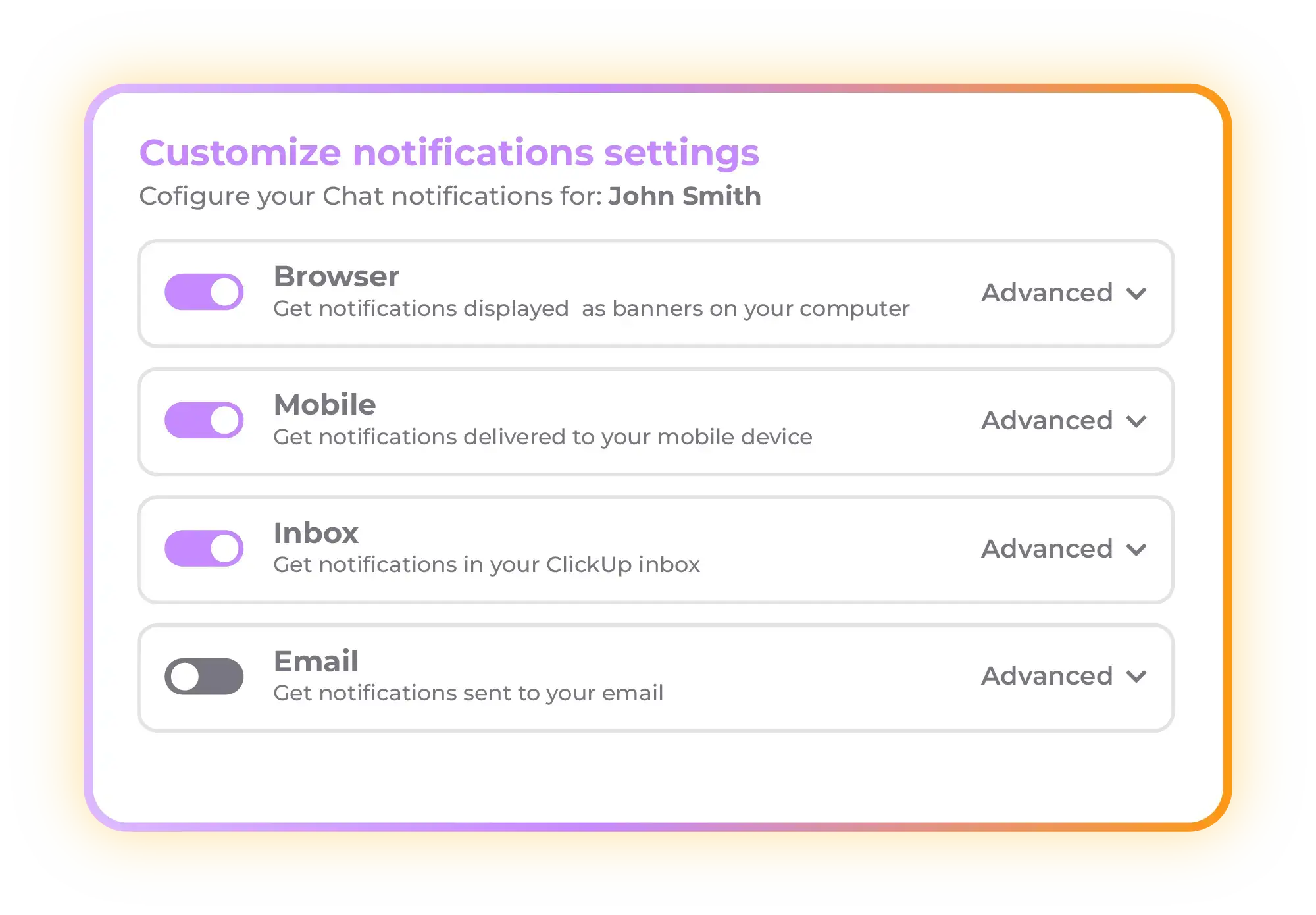Click the "Get notifications in your ClickUp inbox" description
1316x915 pixels.
(x=486, y=565)
